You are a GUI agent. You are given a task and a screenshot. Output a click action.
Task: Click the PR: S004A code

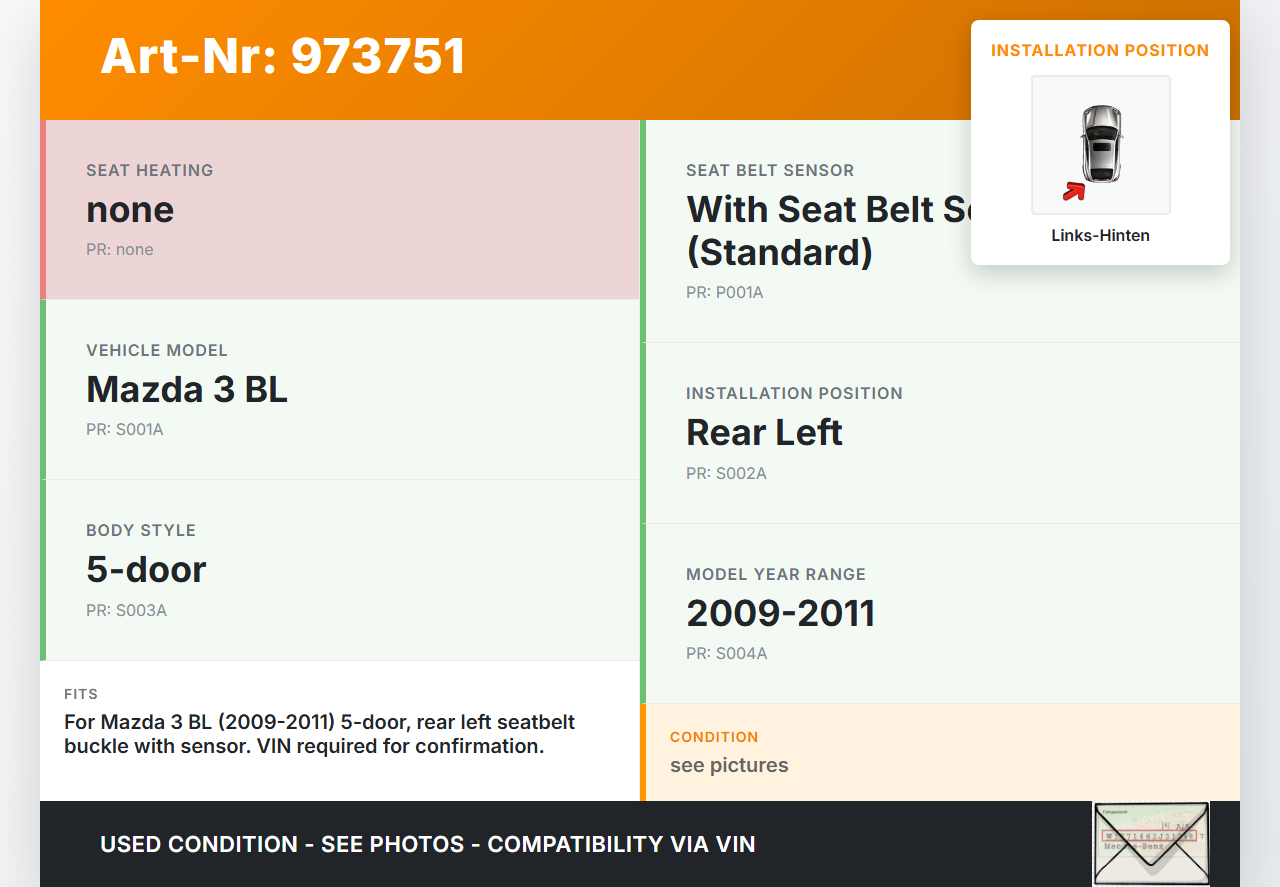[x=726, y=654]
